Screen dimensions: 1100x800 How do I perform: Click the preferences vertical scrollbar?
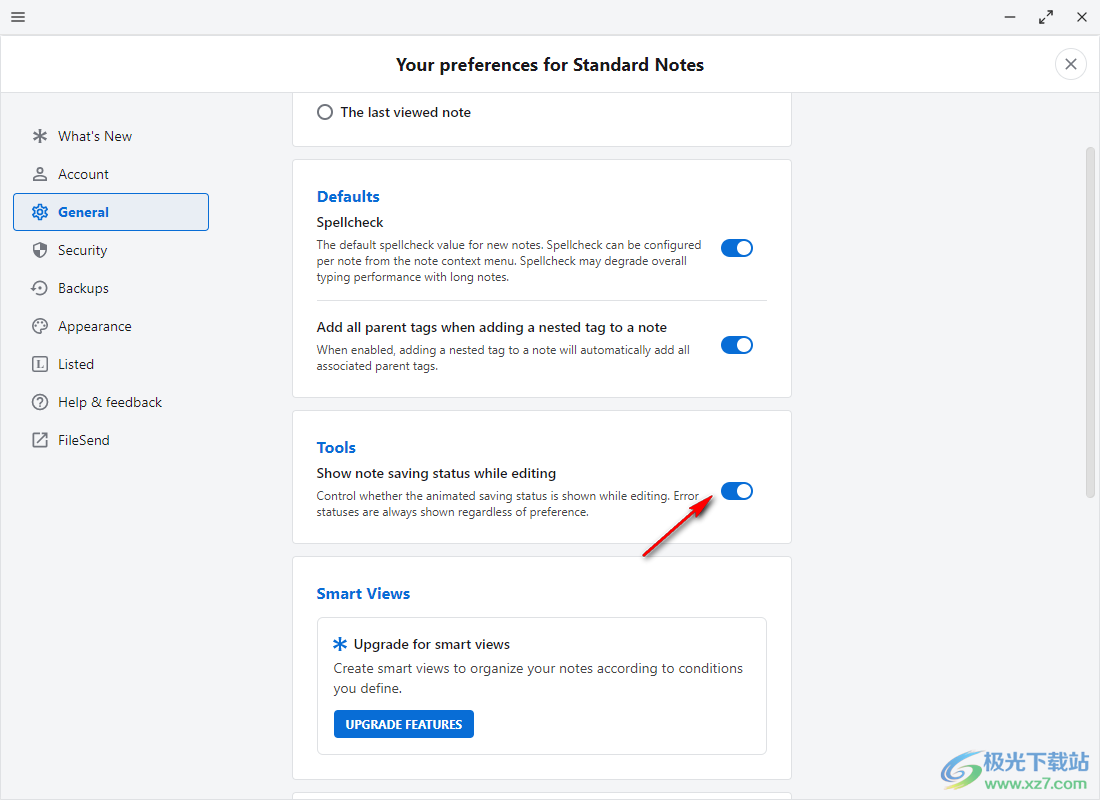(x=1090, y=322)
